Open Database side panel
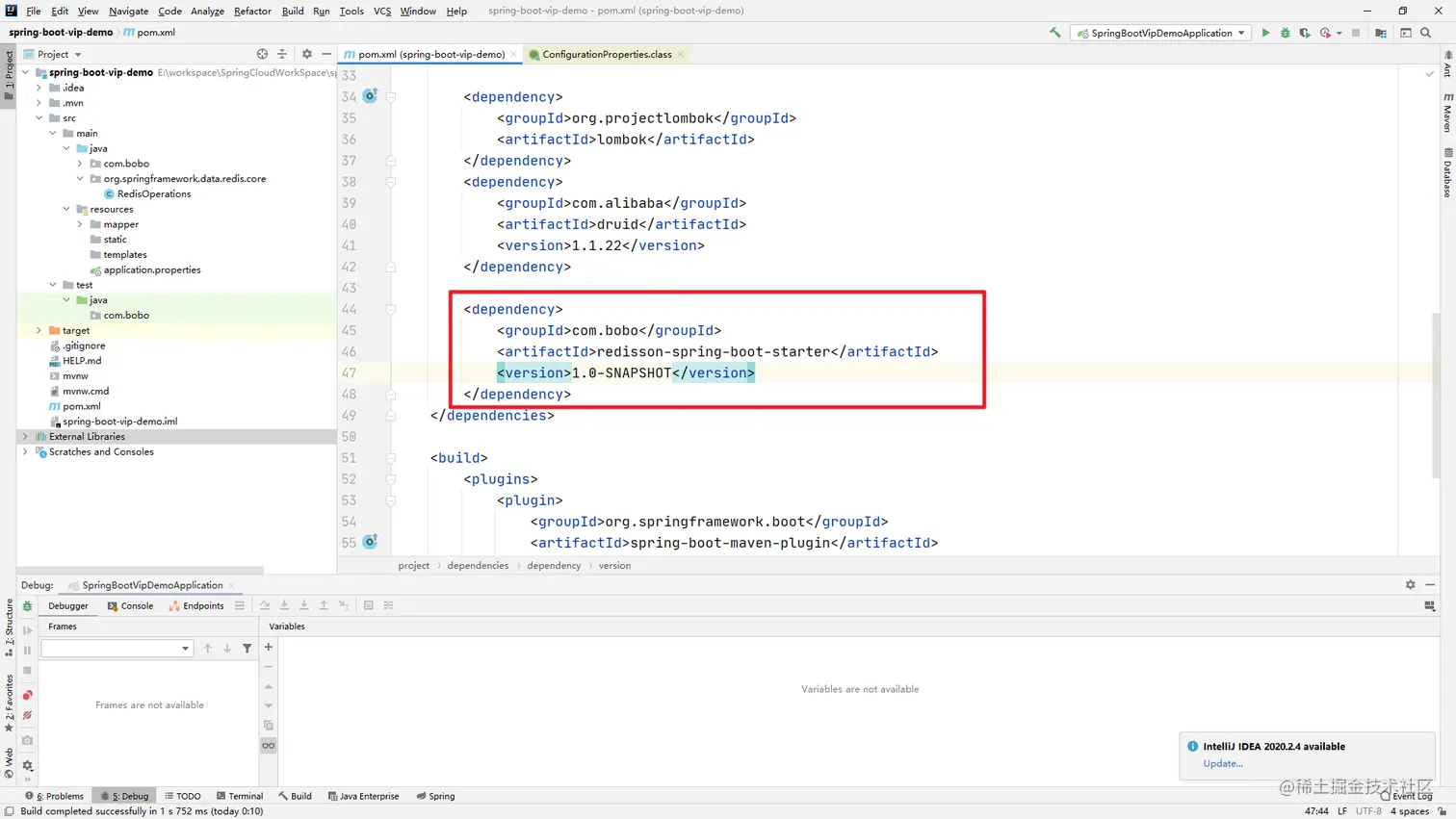1456x819 pixels. point(1447,173)
